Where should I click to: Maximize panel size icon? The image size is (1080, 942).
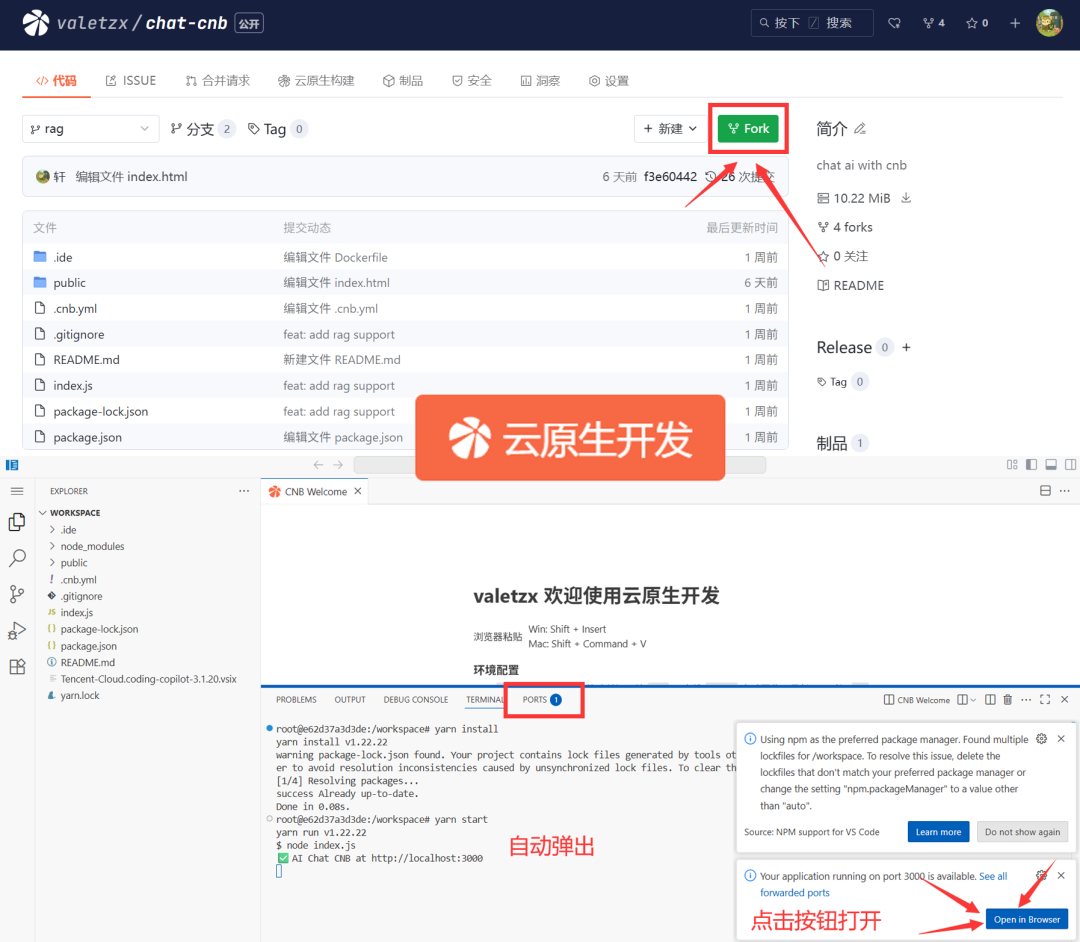coord(1045,700)
